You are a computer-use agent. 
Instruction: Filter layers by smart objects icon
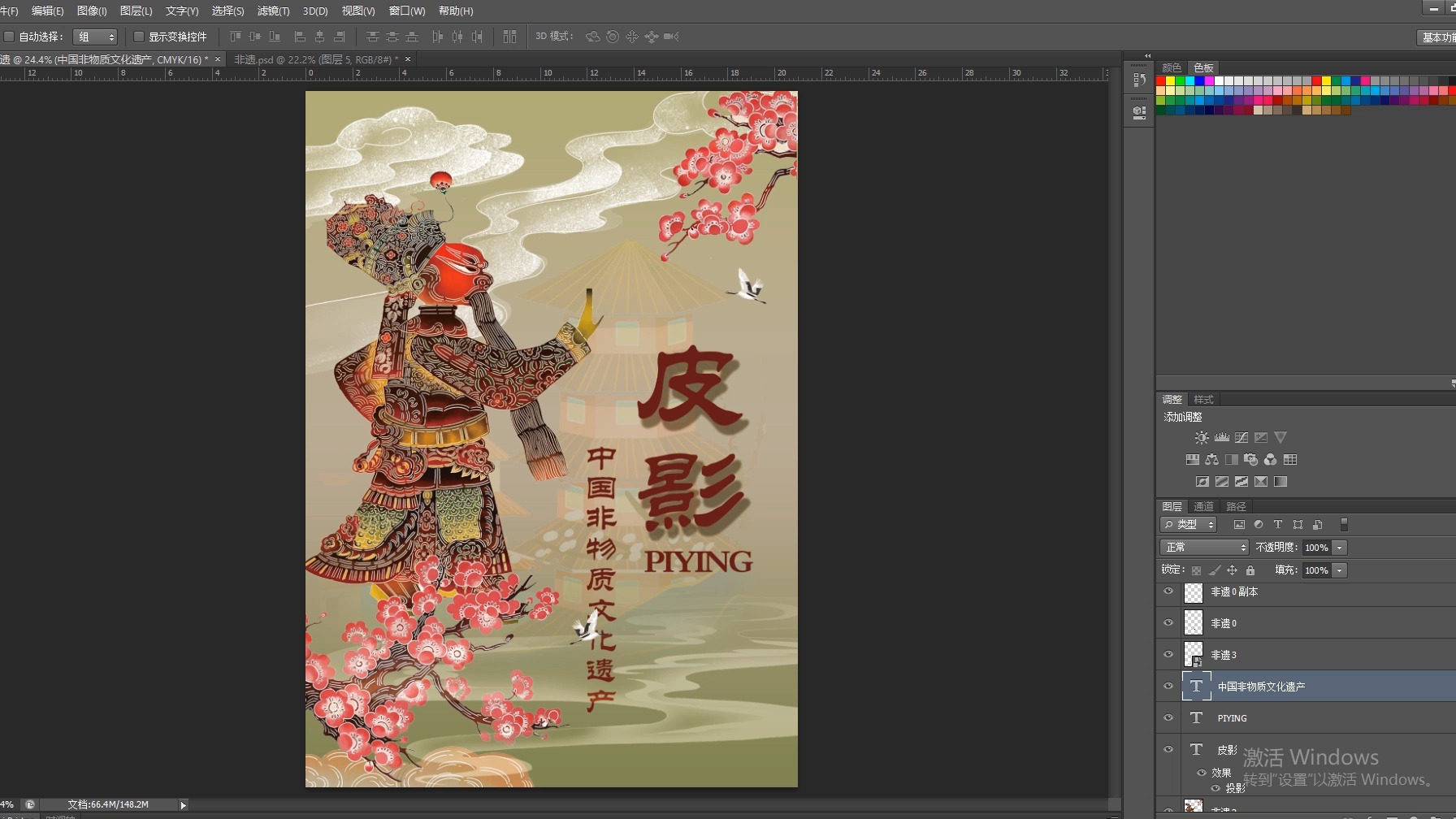click(1317, 525)
